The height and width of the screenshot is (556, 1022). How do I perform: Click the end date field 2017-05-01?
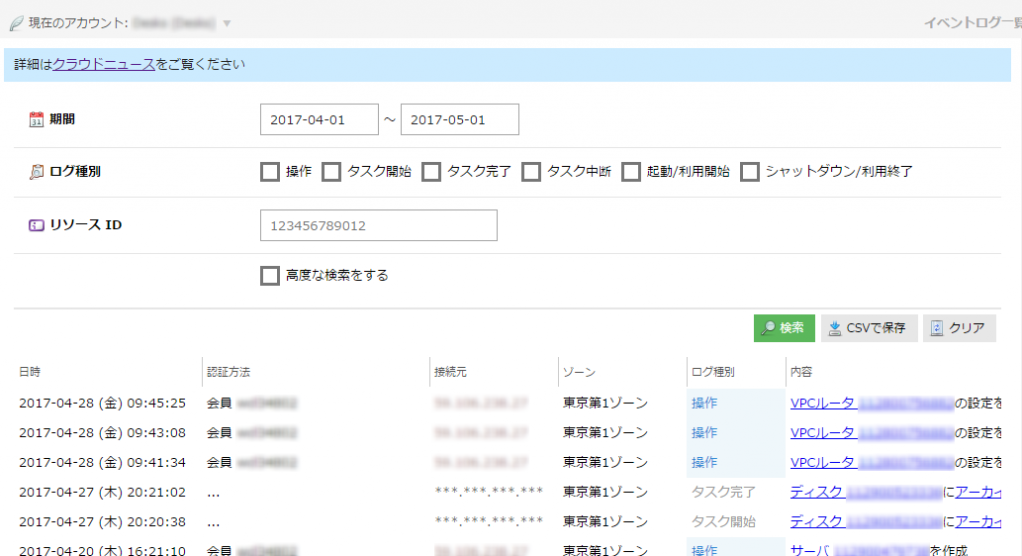459,120
